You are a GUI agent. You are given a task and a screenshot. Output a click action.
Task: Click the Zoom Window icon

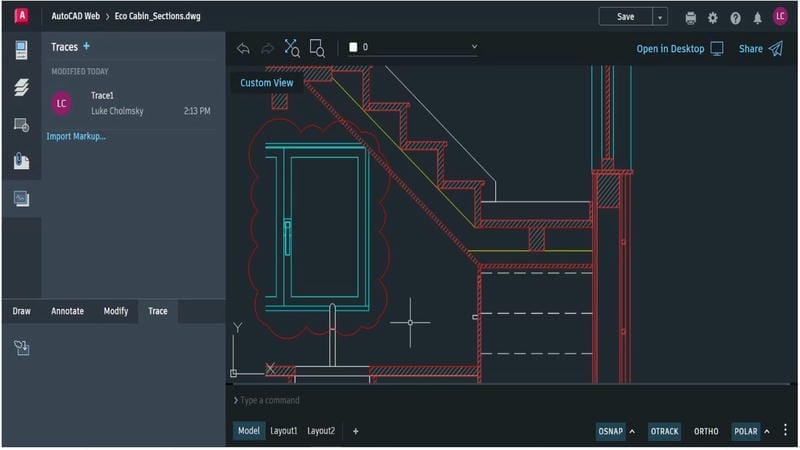click(x=317, y=48)
